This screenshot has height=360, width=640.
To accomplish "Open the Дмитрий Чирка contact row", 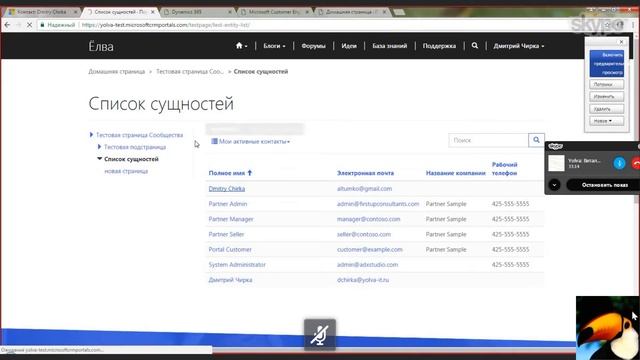I will tap(230, 280).
